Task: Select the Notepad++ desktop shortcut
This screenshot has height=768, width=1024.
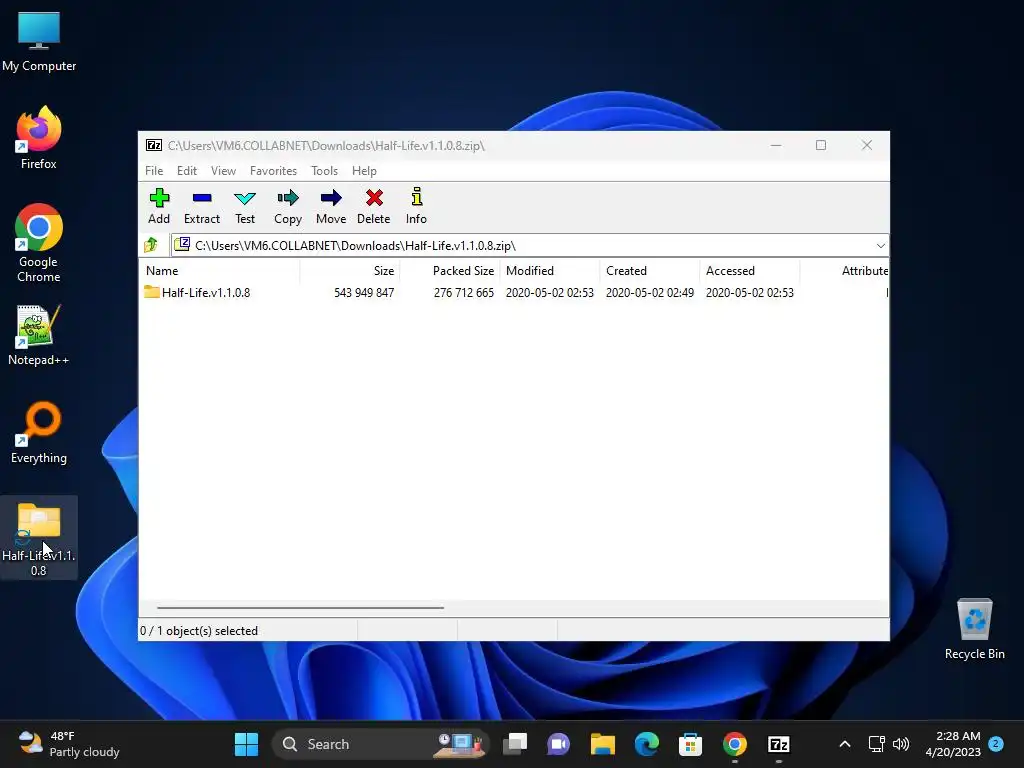Action: click(x=39, y=335)
